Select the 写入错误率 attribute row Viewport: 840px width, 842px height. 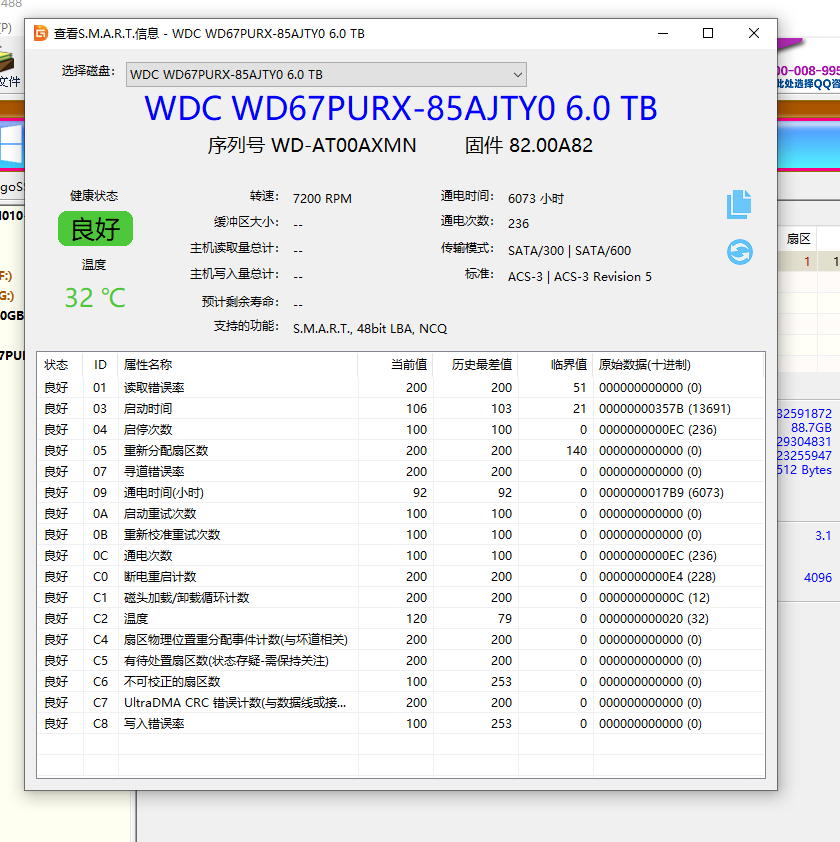[154, 724]
